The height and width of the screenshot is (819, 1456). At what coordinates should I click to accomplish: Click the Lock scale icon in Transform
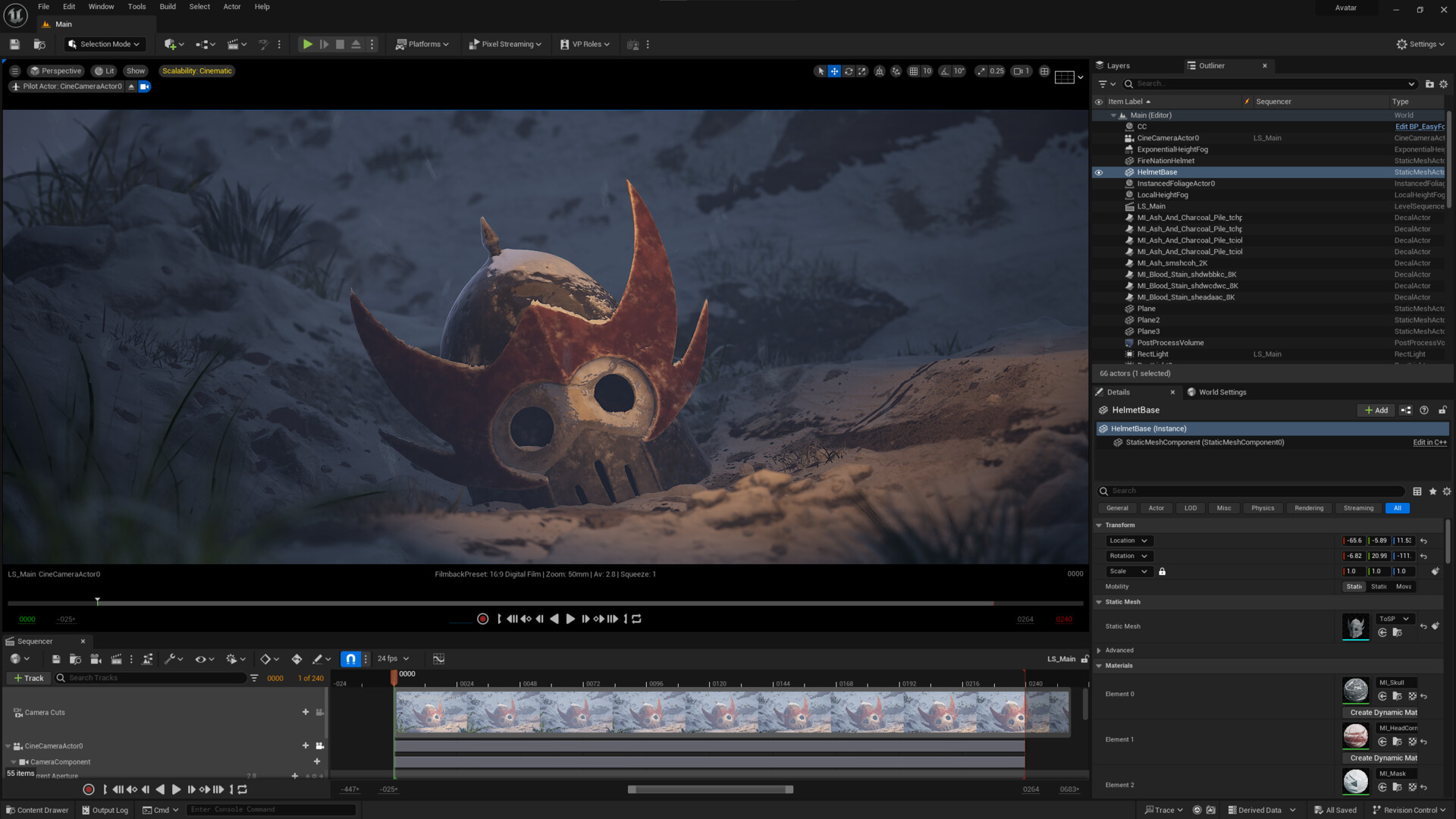pos(1162,571)
